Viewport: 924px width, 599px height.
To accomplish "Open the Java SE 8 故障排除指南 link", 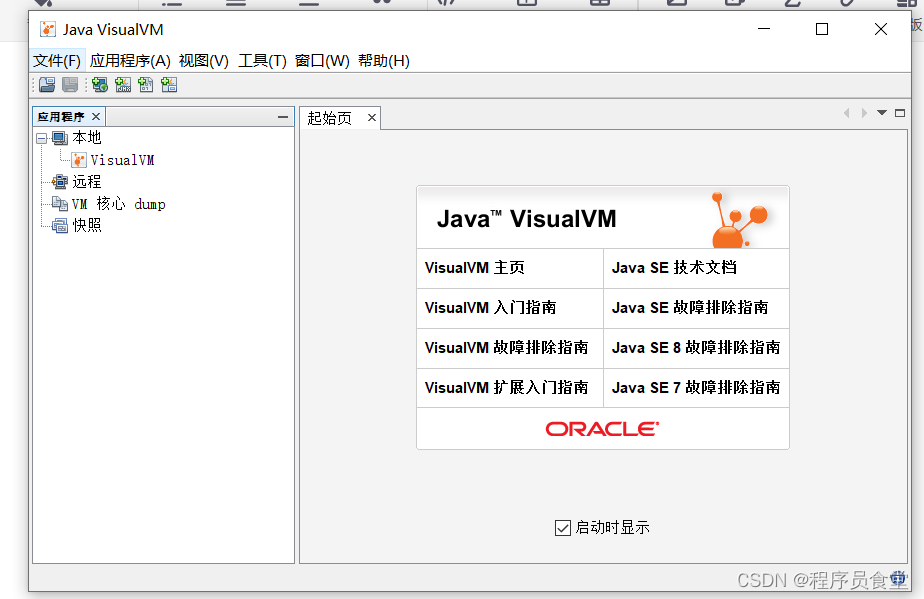I will (697, 348).
